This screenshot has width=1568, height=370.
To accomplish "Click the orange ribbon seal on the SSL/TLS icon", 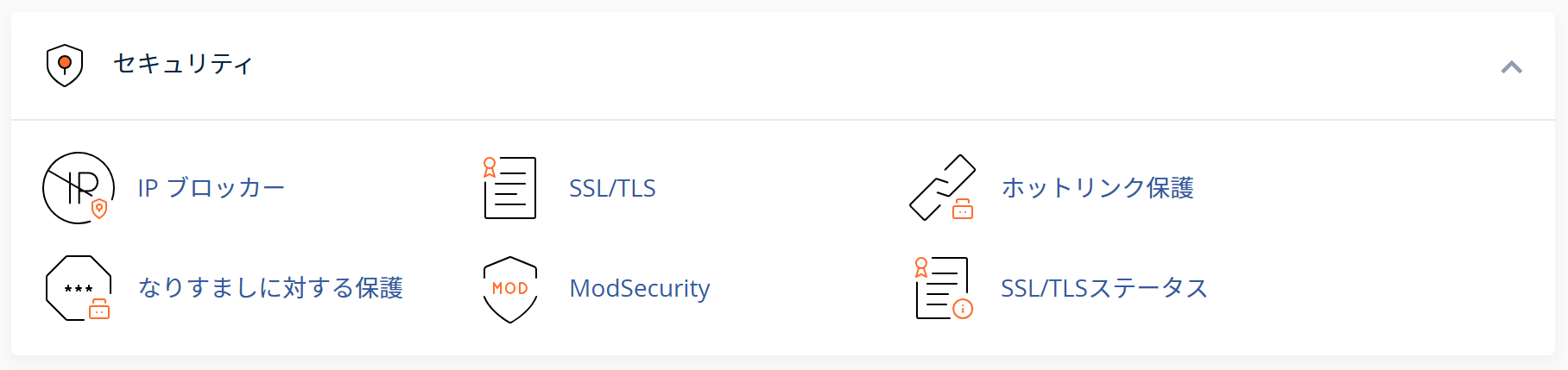I will [490, 167].
